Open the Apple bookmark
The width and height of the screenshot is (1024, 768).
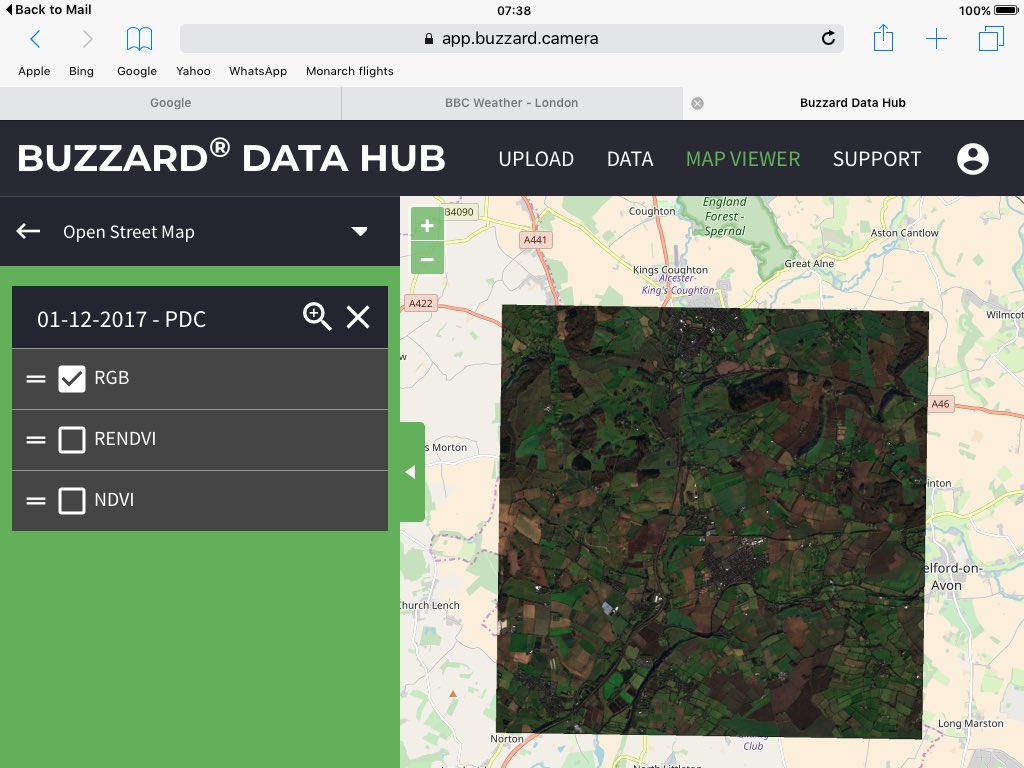(x=34, y=71)
